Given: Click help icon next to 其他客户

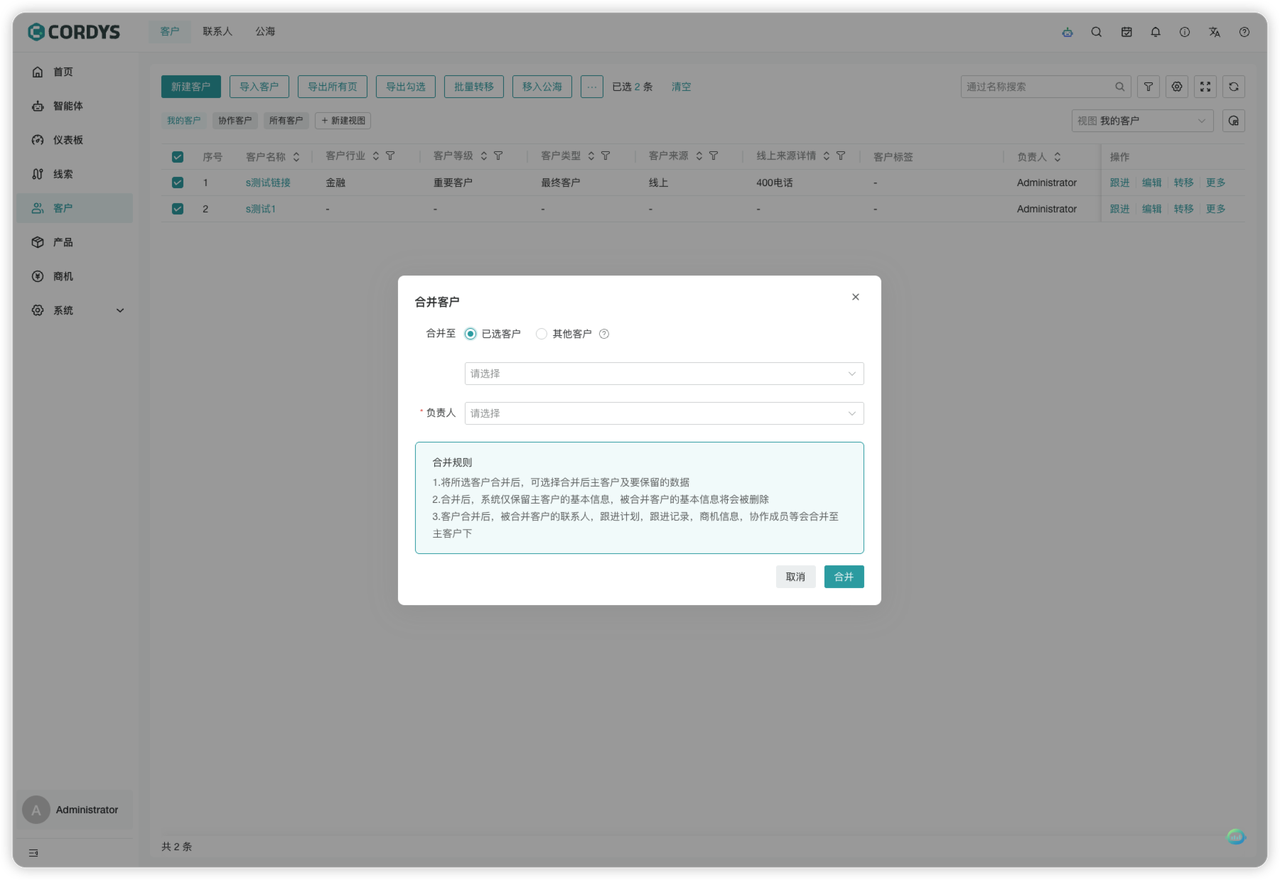Looking at the screenshot, I should point(604,334).
